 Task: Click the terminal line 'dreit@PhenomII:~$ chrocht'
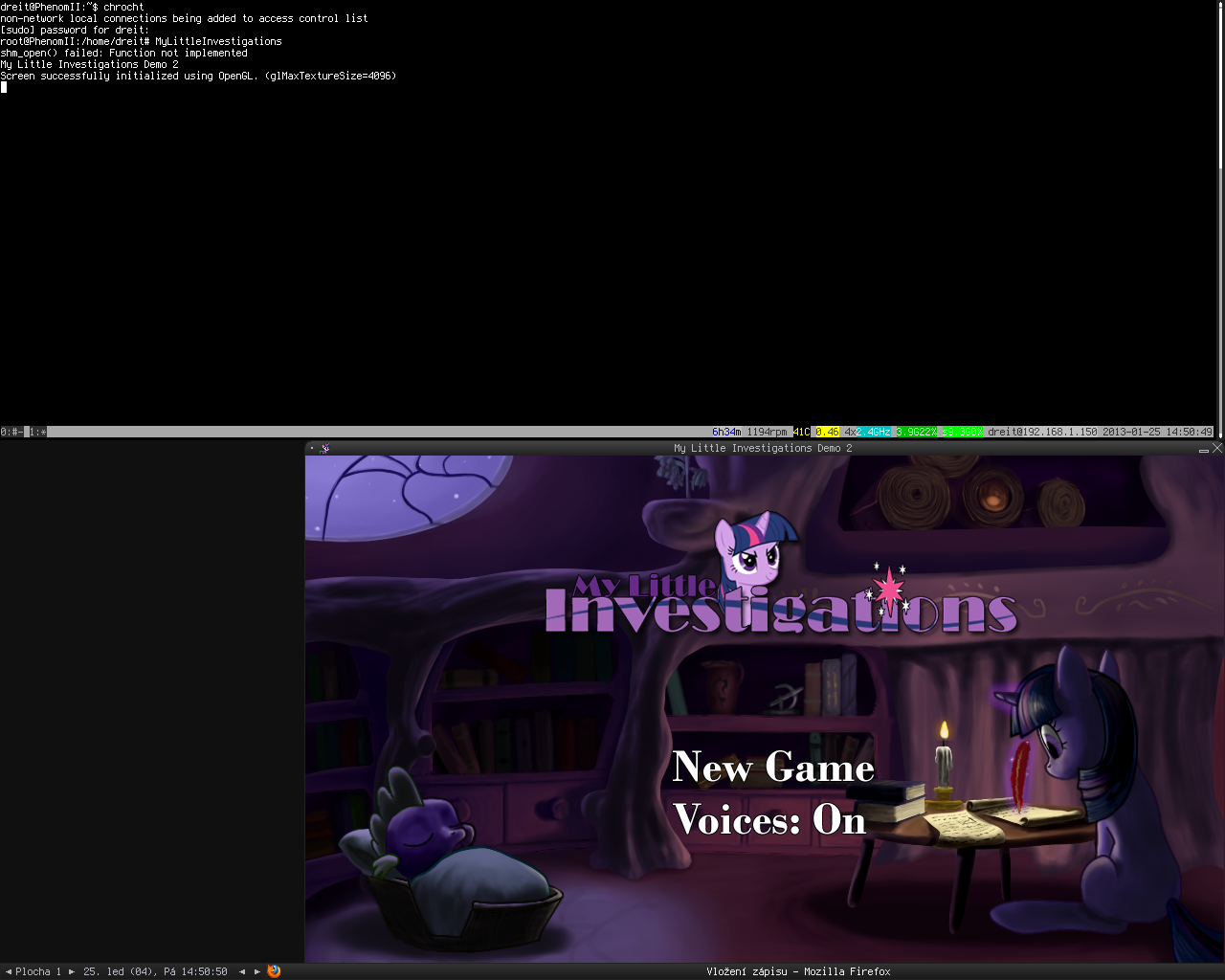72,7
